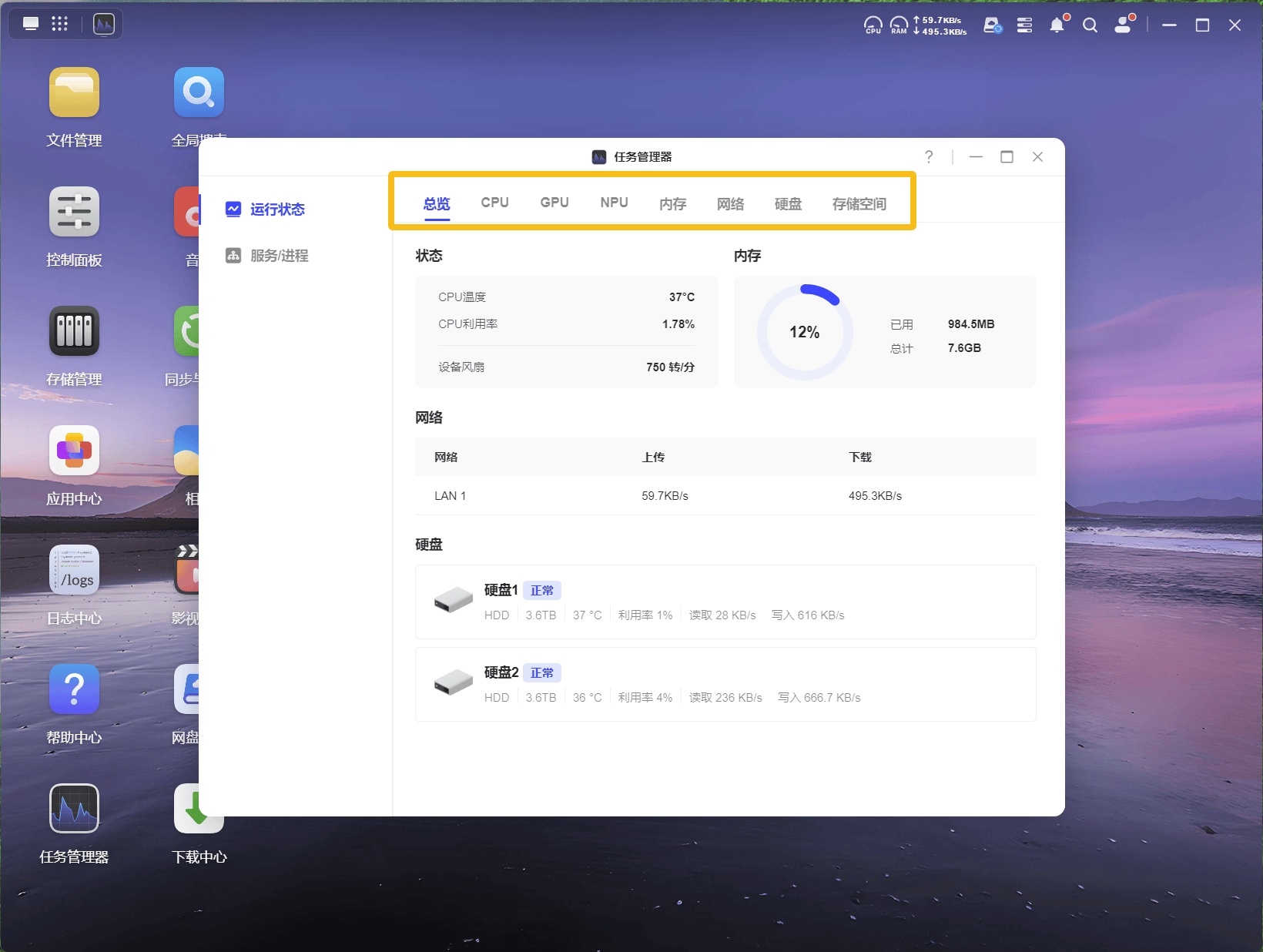Select the 12% memory usage ring
1263x952 pixels.
coord(805,332)
